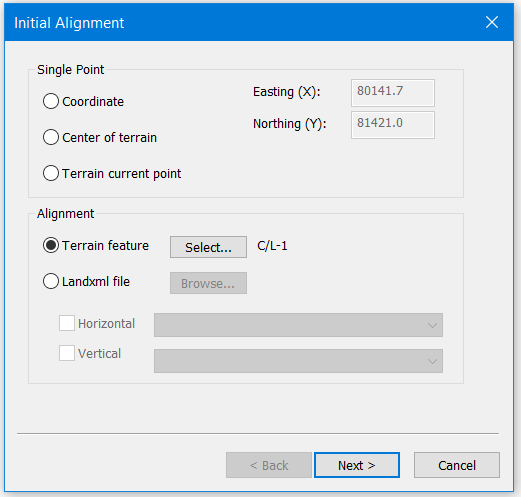Expand the Vertical alignment dropdown
Image resolution: width=521 pixels, height=497 pixels.
(x=298, y=361)
